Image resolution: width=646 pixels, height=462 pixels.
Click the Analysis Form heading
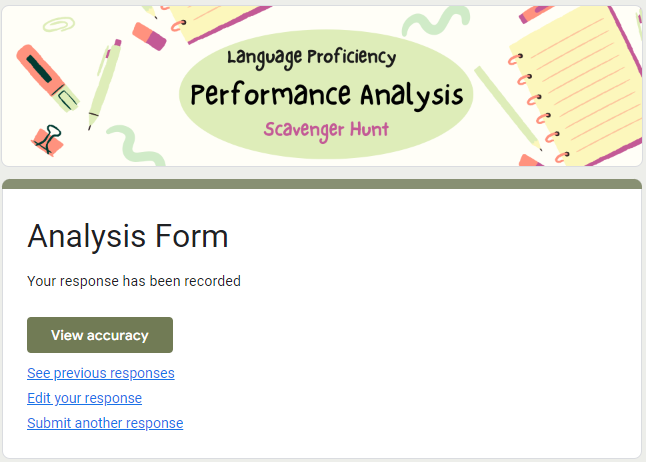pos(128,237)
